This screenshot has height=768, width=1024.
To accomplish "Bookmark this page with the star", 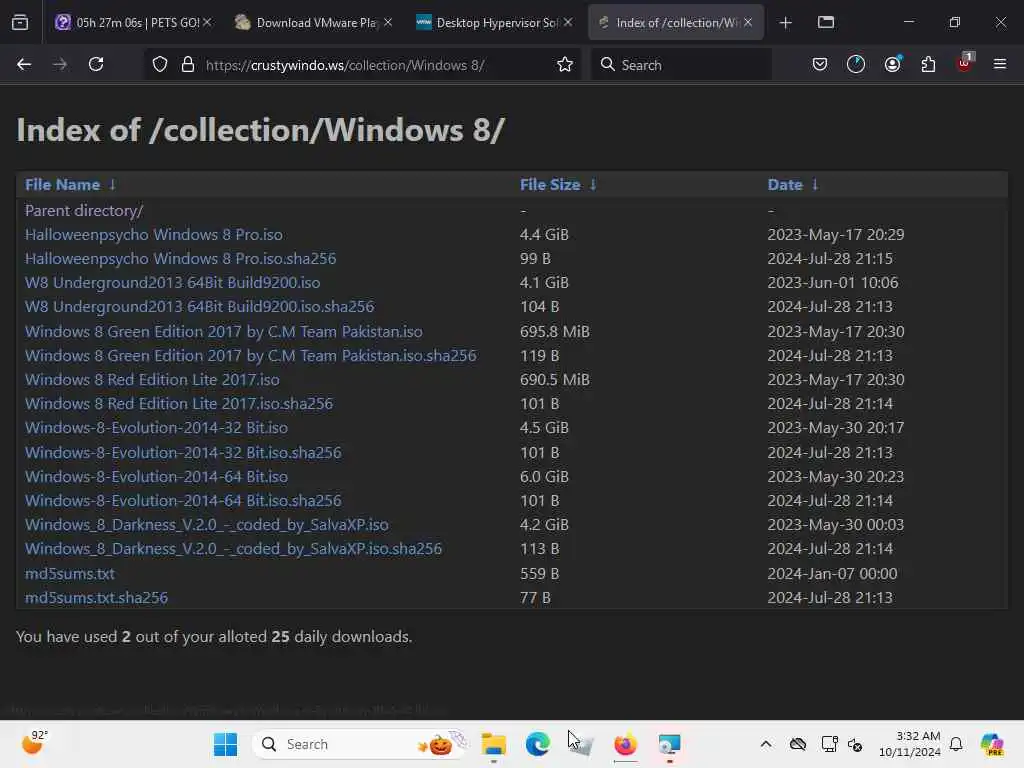I will point(565,65).
